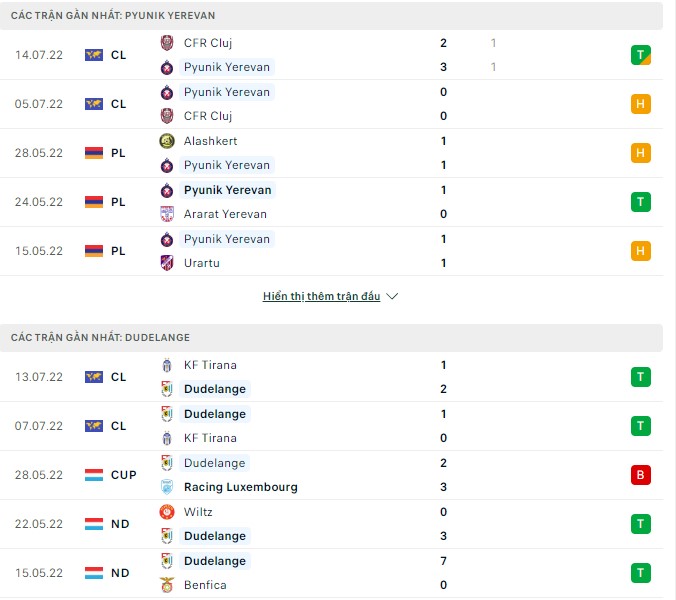Screen dimensions: 676x600
Task: Click the Champions League flag, 13.07.22 row
Action: point(93,377)
